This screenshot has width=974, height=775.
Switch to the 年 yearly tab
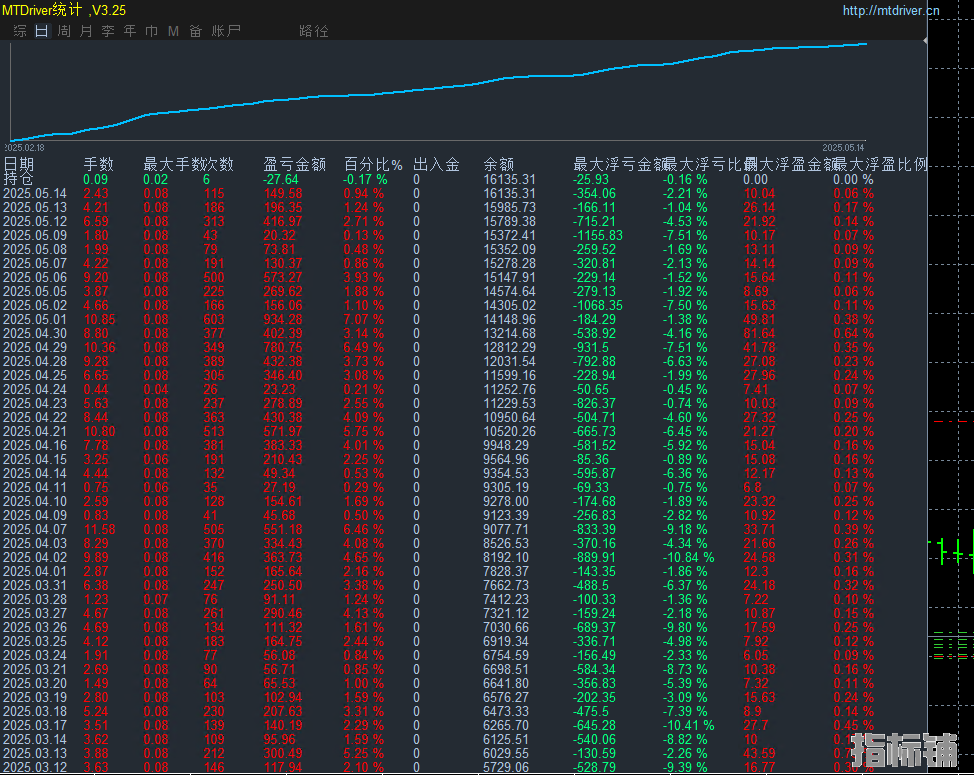tap(130, 30)
